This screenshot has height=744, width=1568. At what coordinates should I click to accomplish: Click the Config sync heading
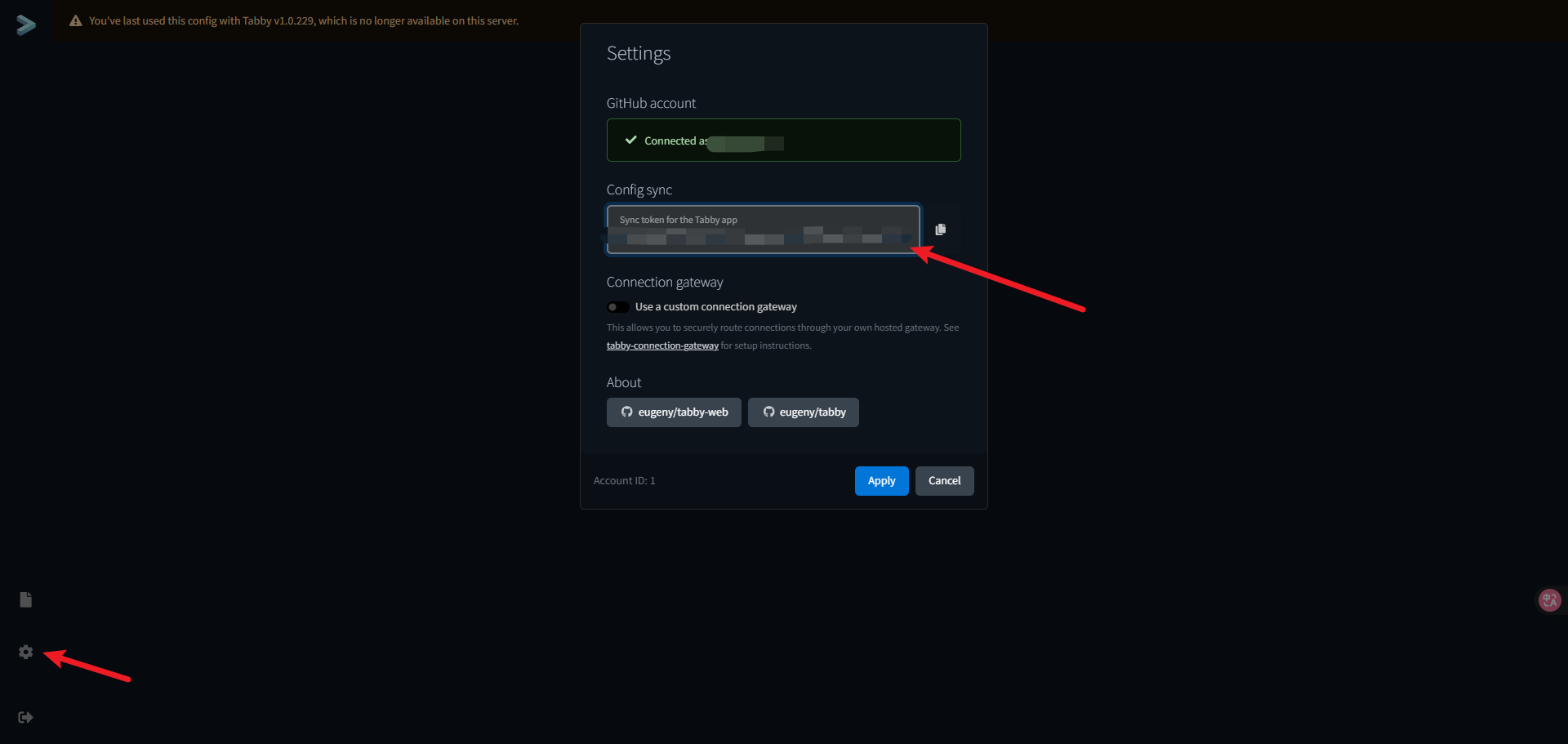coord(639,190)
